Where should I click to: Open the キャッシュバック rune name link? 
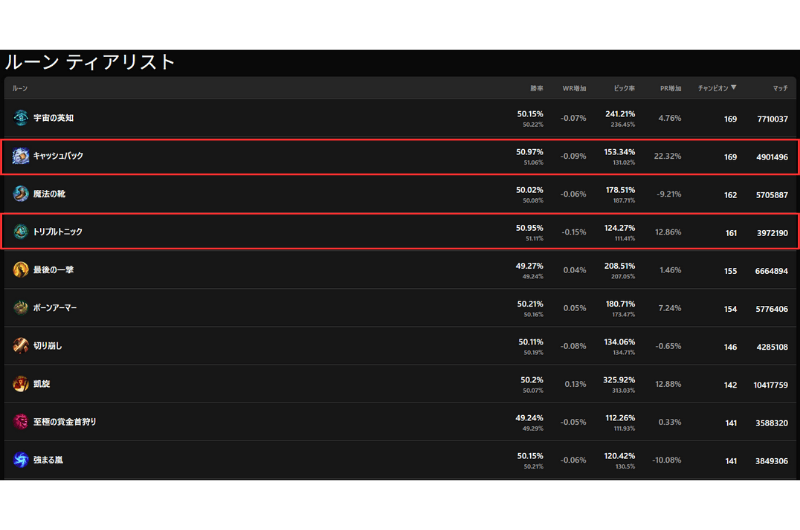(x=58, y=156)
